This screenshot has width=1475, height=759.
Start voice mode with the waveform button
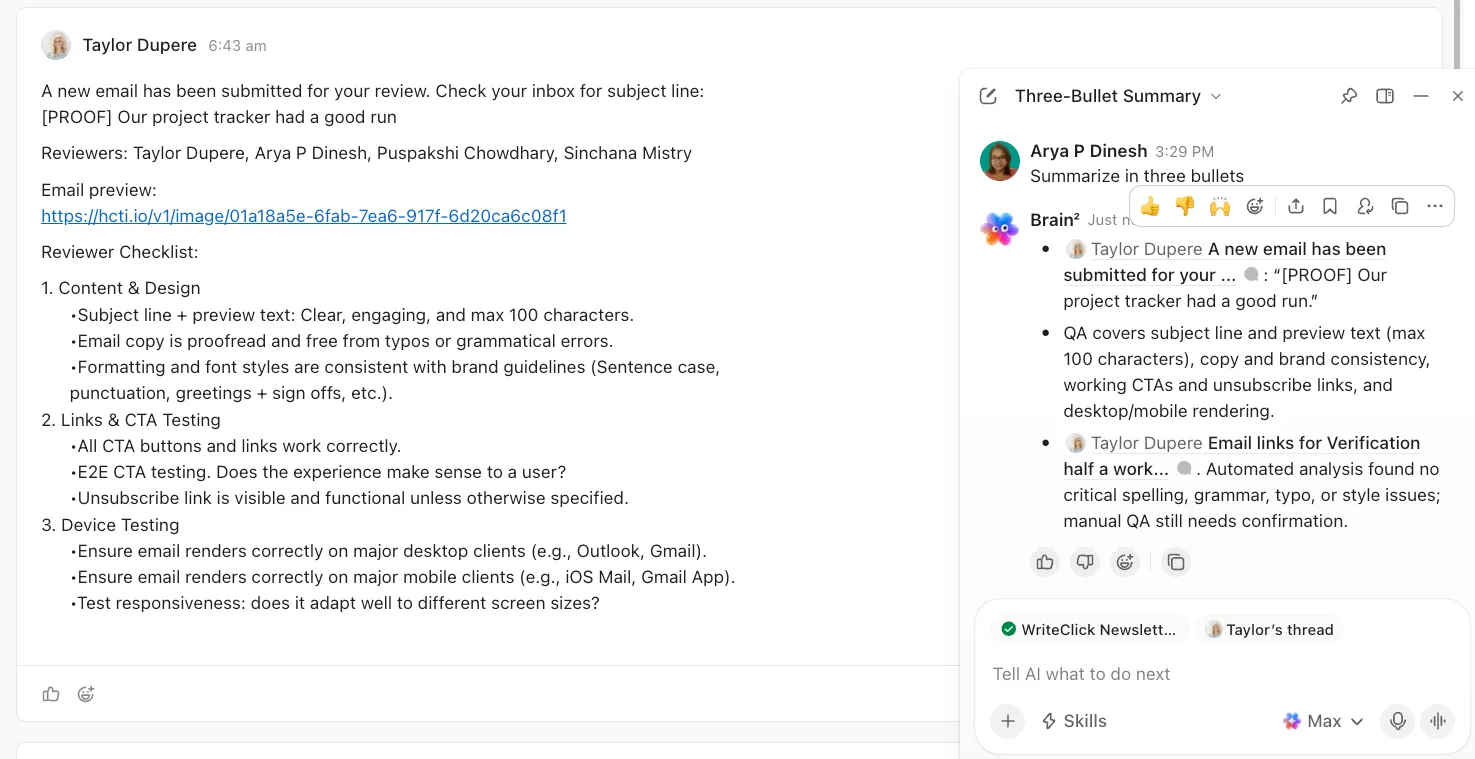(x=1438, y=721)
